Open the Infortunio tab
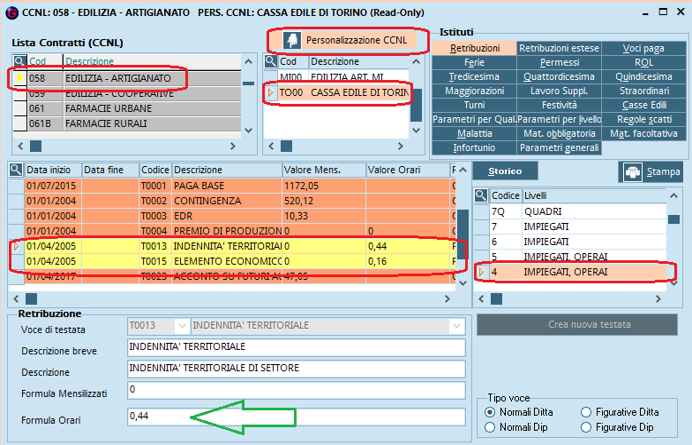 click(474, 147)
